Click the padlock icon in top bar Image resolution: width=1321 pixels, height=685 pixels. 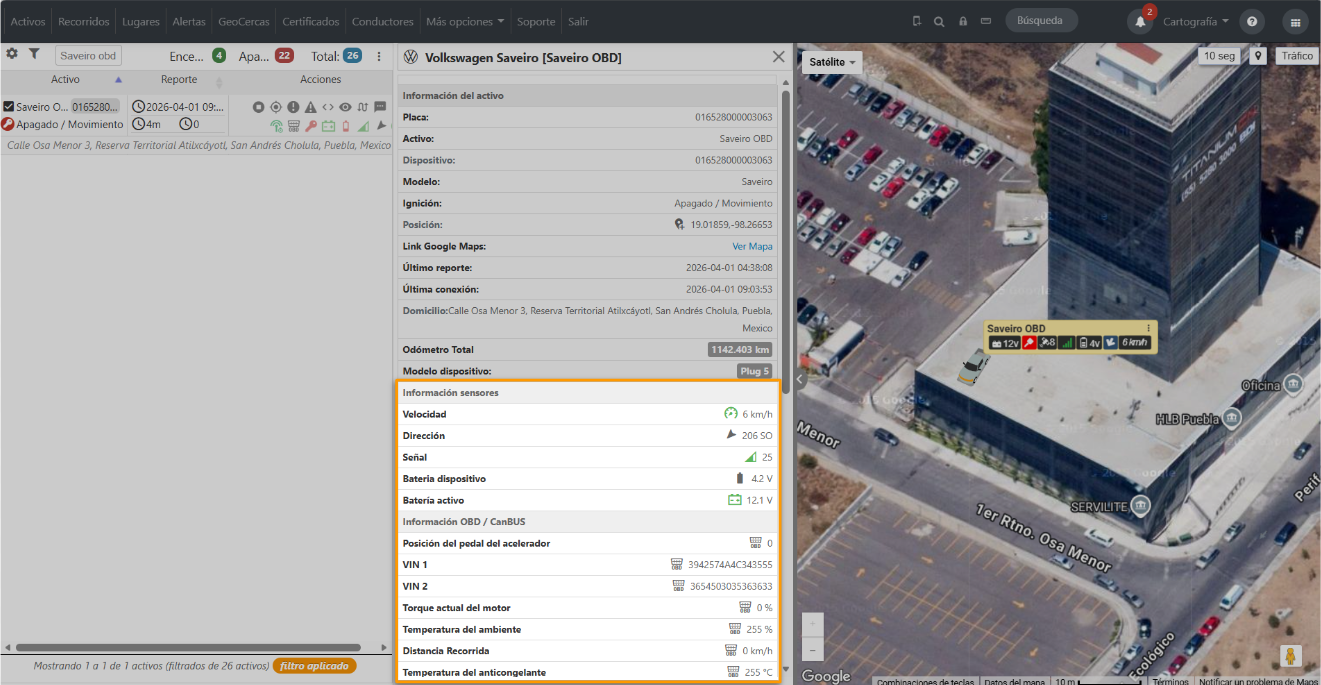(963, 21)
